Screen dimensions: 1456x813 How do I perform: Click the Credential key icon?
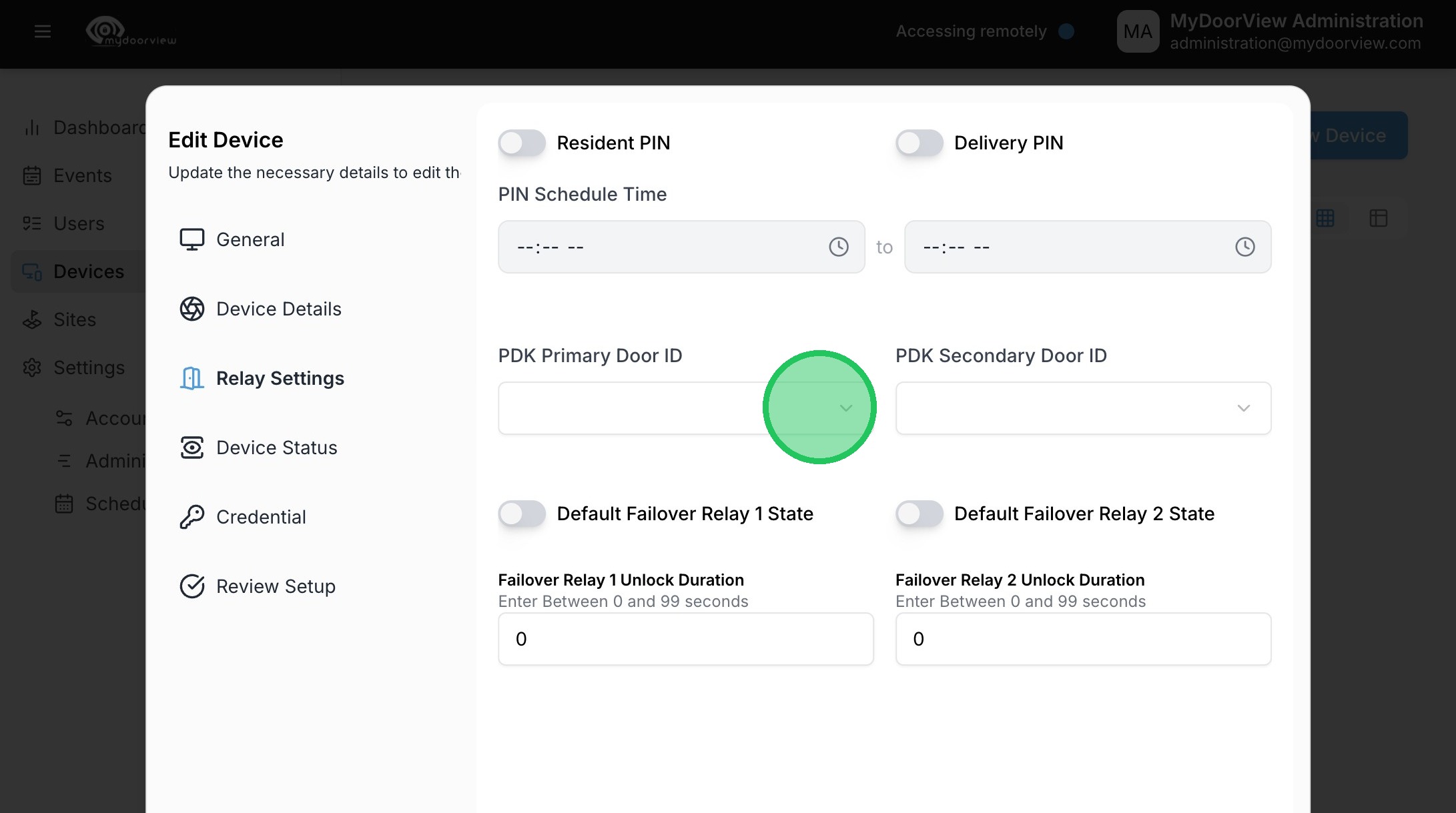(x=192, y=517)
